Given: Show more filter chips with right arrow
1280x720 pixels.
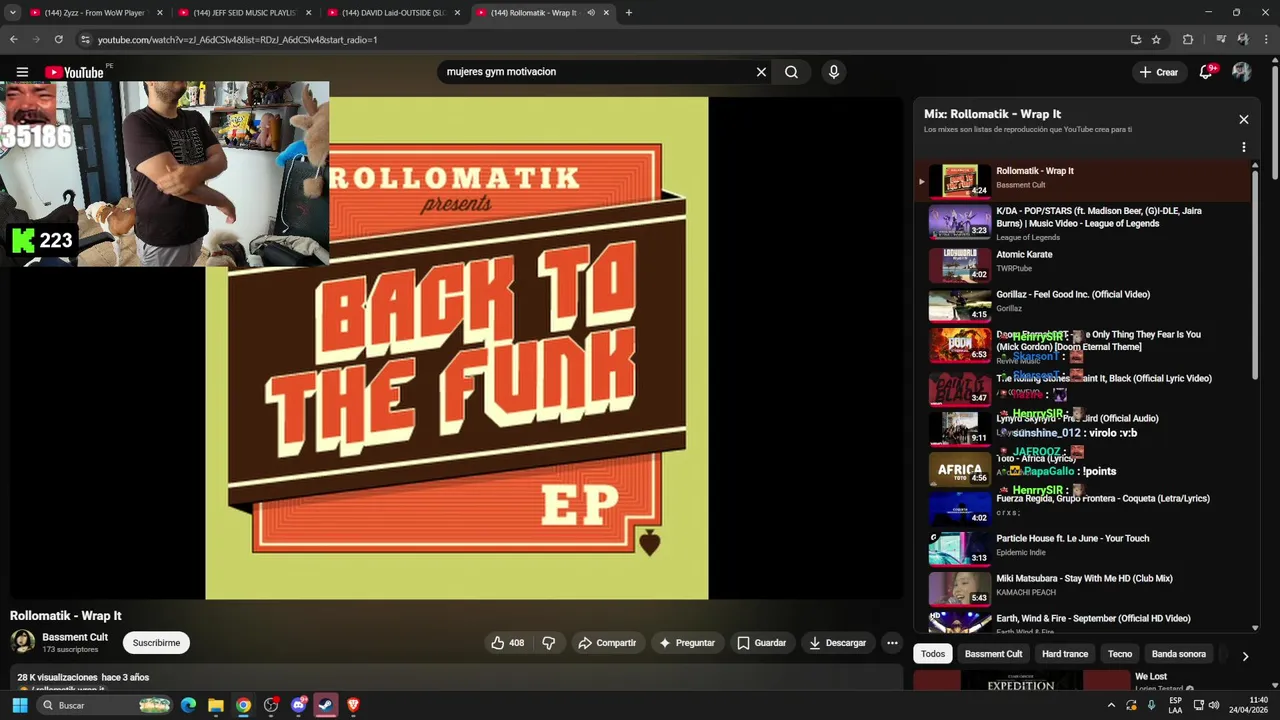Looking at the screenshot, I should click(1245, 656).
